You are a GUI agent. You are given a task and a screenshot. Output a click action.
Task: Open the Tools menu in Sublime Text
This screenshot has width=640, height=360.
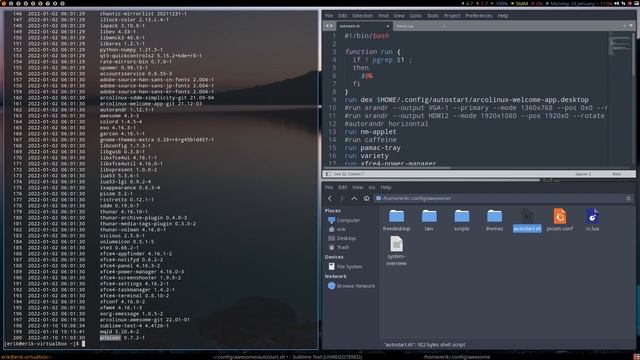coord(433,16)
